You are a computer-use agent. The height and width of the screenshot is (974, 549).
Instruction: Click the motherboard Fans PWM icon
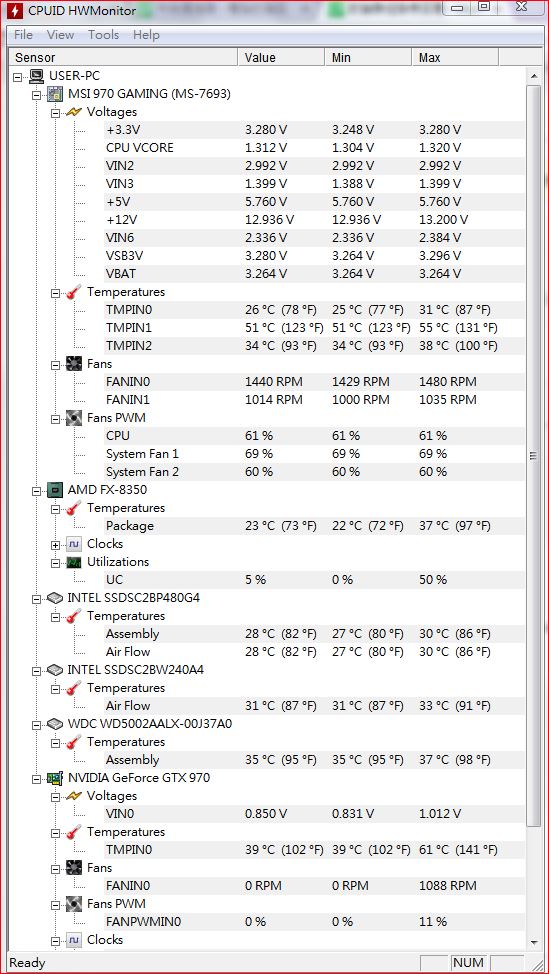coord(75,418)
